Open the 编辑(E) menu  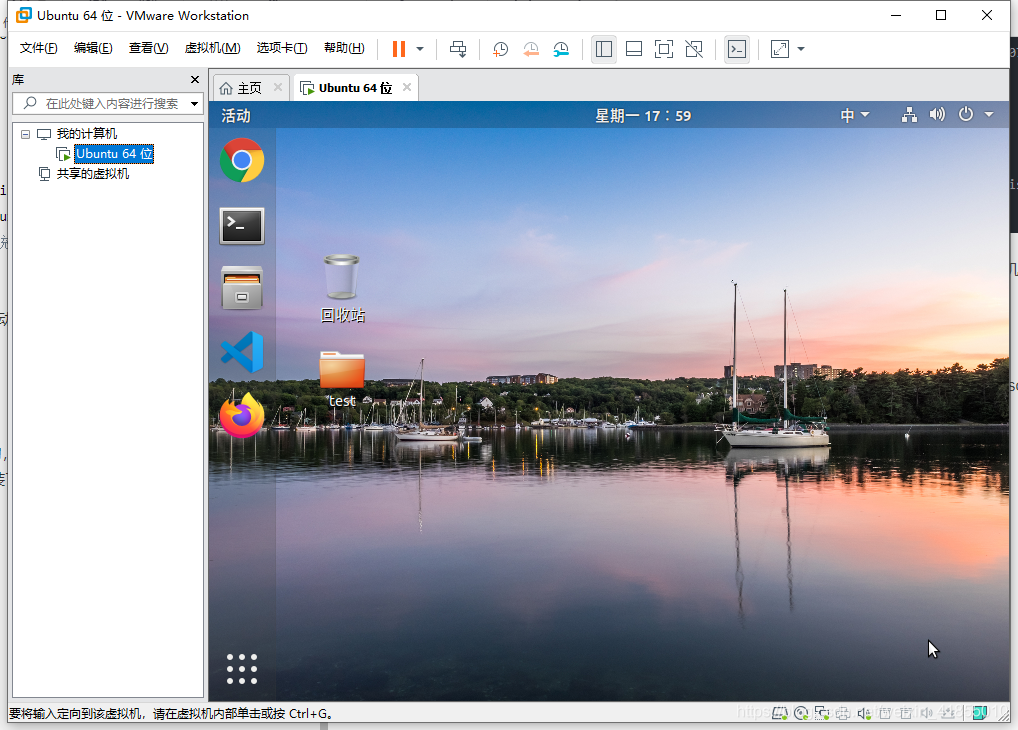click(x=93, y=48)
